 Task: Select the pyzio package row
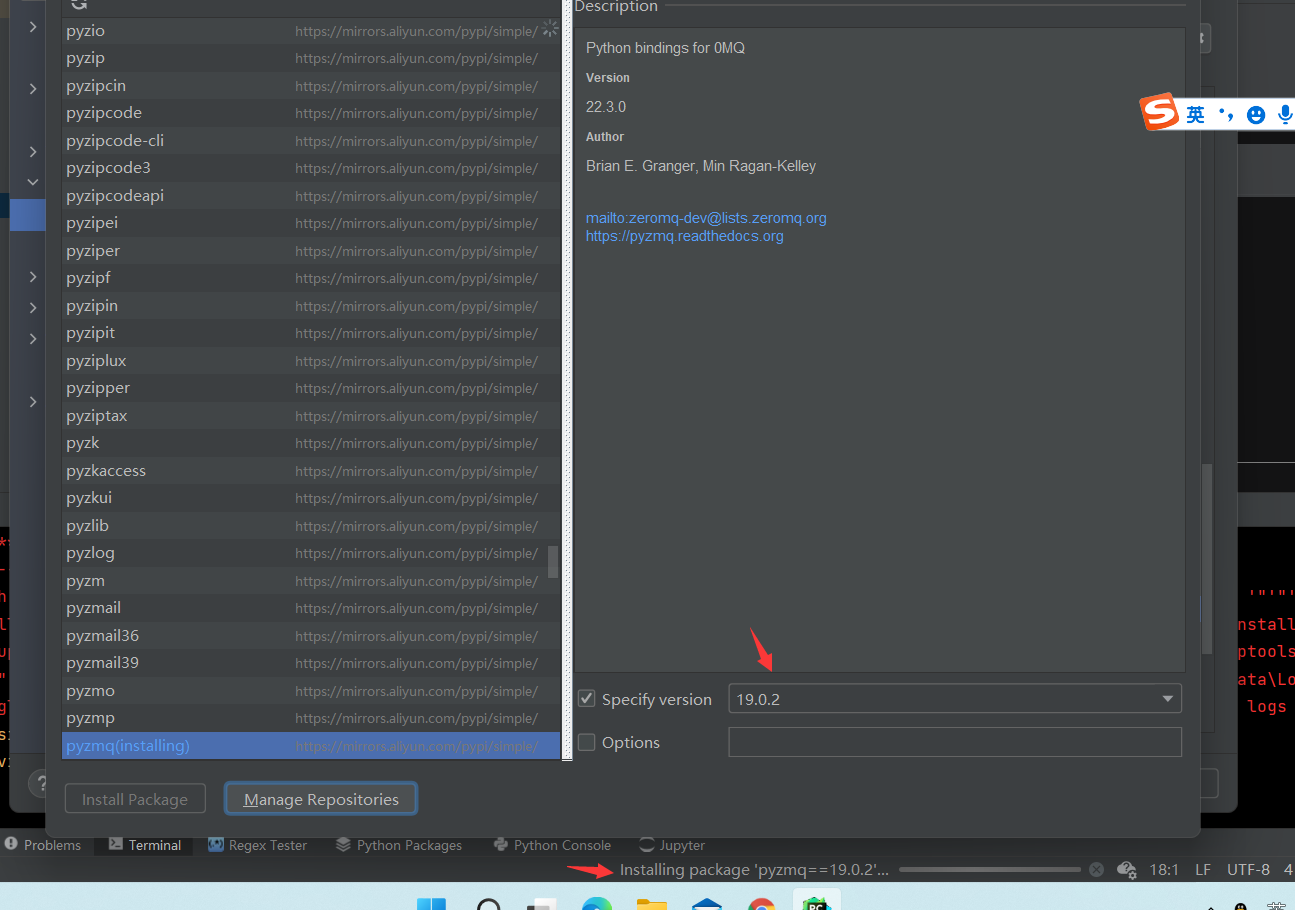tap(311, 31)
